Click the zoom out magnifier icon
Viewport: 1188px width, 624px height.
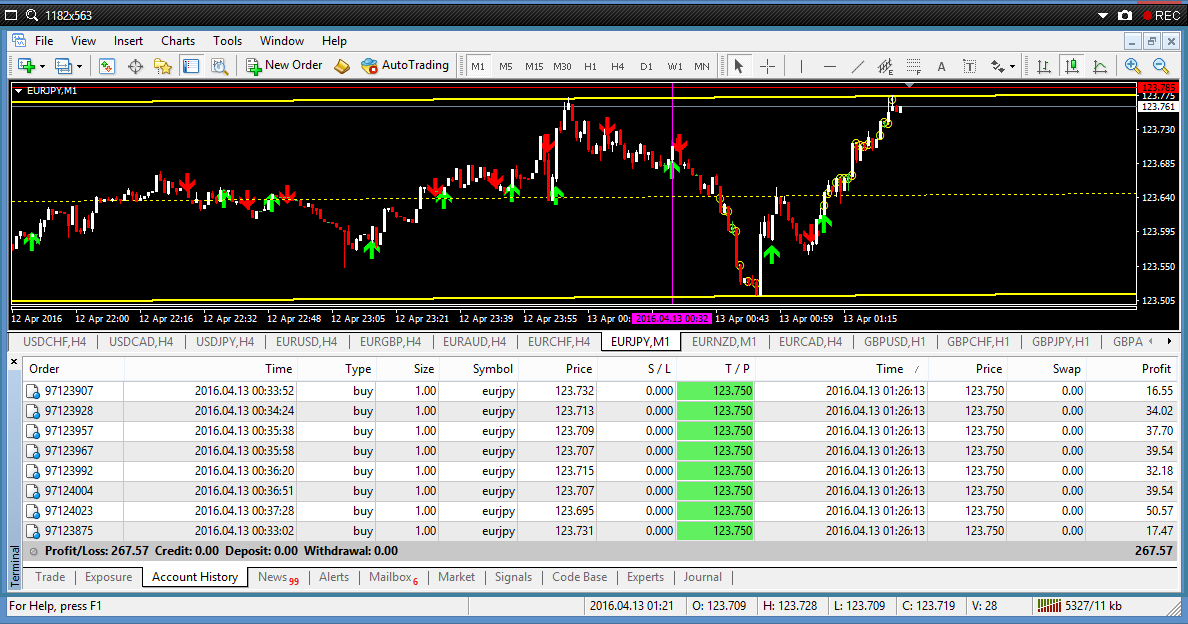pos(1160,67)
